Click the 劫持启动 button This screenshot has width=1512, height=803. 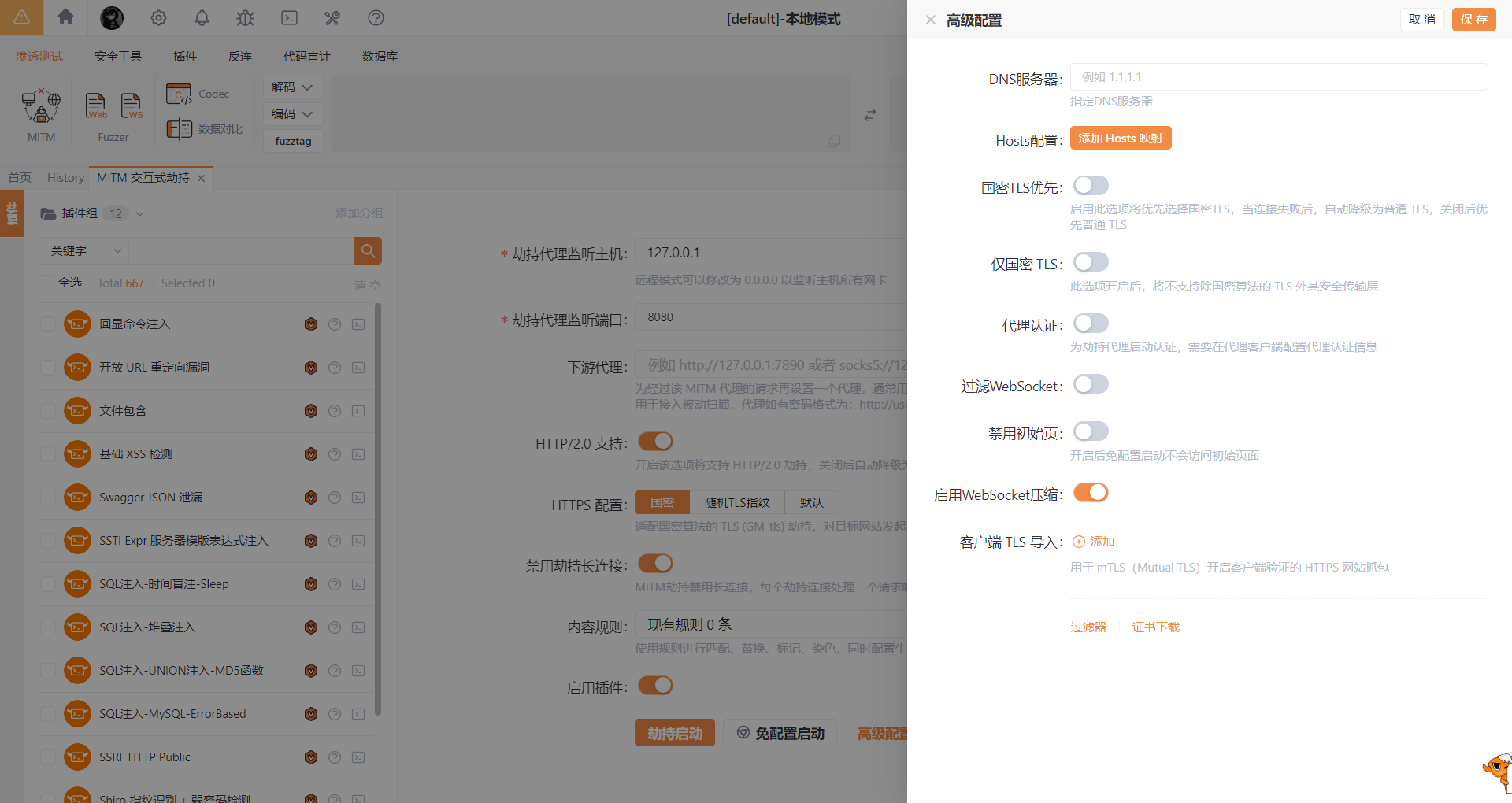click(675, 733)
